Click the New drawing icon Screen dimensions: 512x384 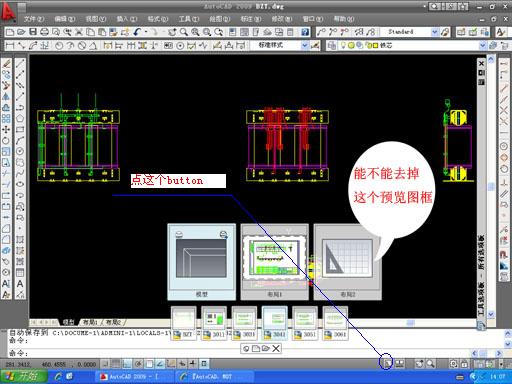tap(10, 32)
